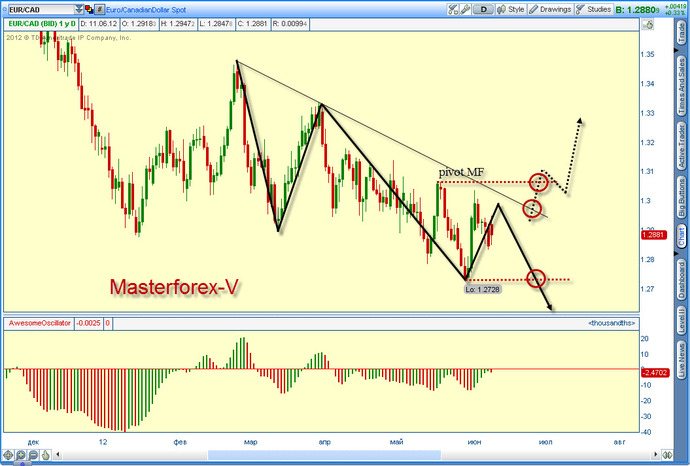
Task: Open the Trade side tab
Action: [682, 33]
